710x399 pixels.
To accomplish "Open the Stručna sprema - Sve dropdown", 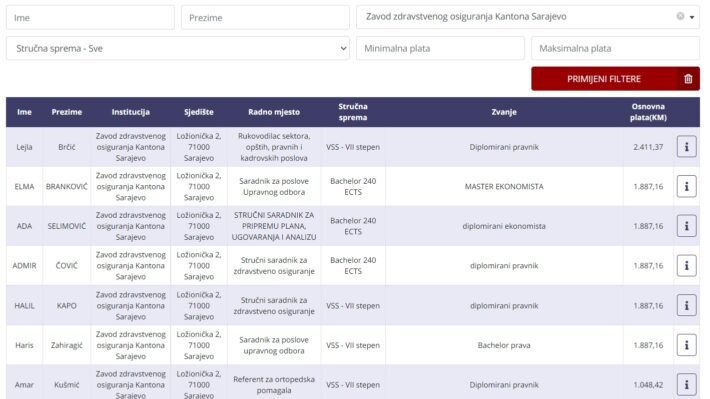I will point(178,48).
